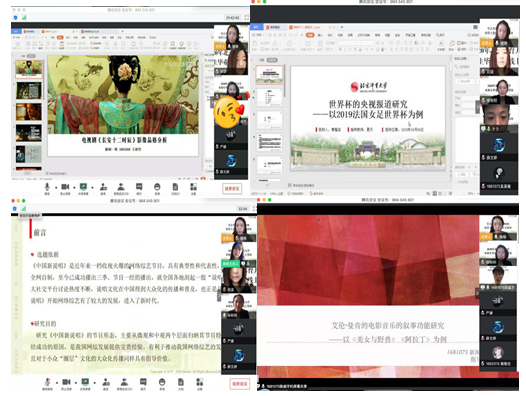Open Documents in top-left meeting window
Image resolution: width=526 pixels, height=396 pixels.
pos(175,188)
